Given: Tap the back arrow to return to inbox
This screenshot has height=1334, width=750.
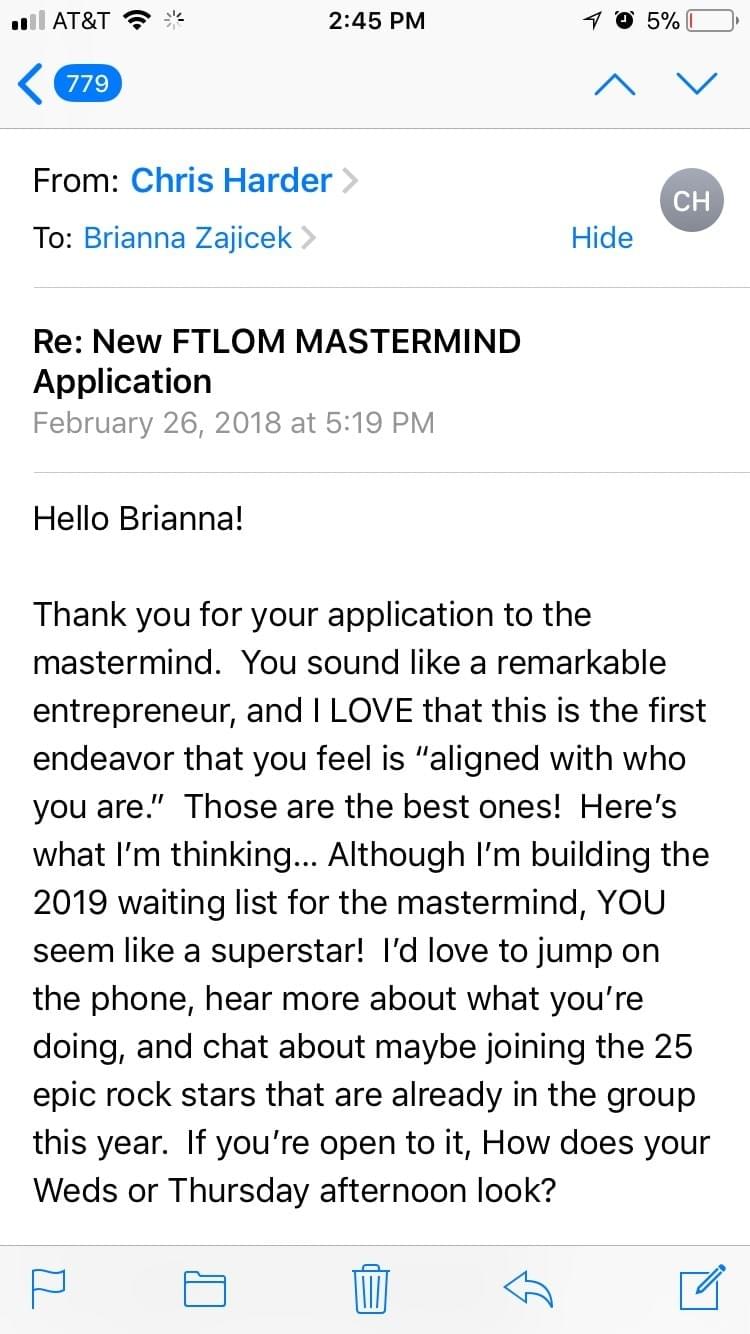Looking at the screenshot, I should tap(30, 84).
